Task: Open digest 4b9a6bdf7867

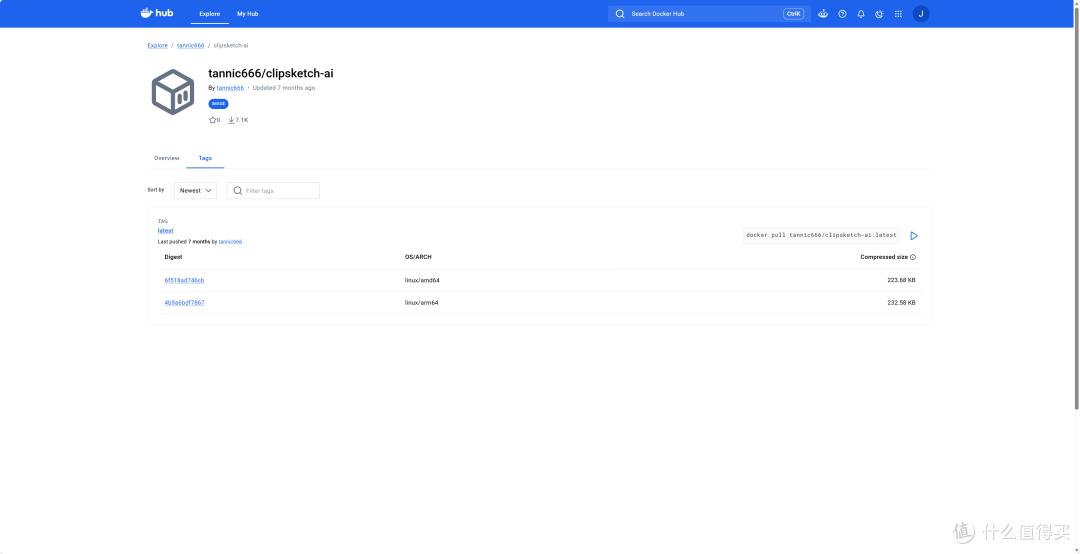Action: (x=184, y=302)
